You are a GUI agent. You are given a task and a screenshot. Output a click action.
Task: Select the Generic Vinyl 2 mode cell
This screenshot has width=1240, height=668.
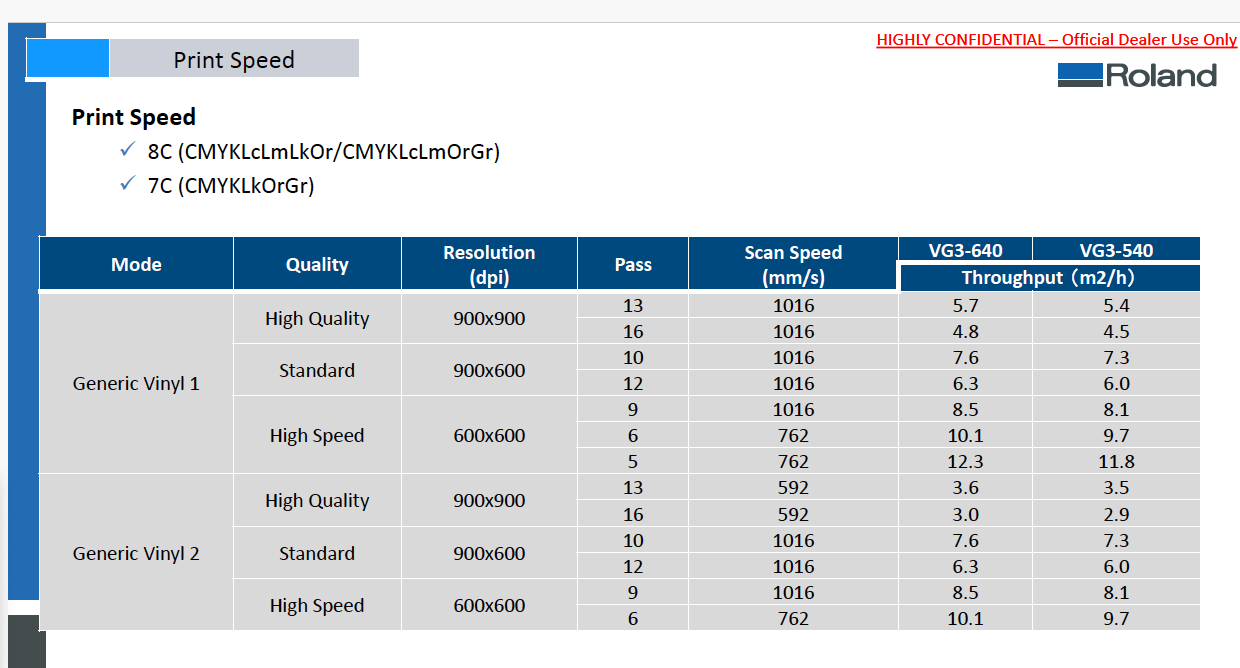tap(136, 553)
